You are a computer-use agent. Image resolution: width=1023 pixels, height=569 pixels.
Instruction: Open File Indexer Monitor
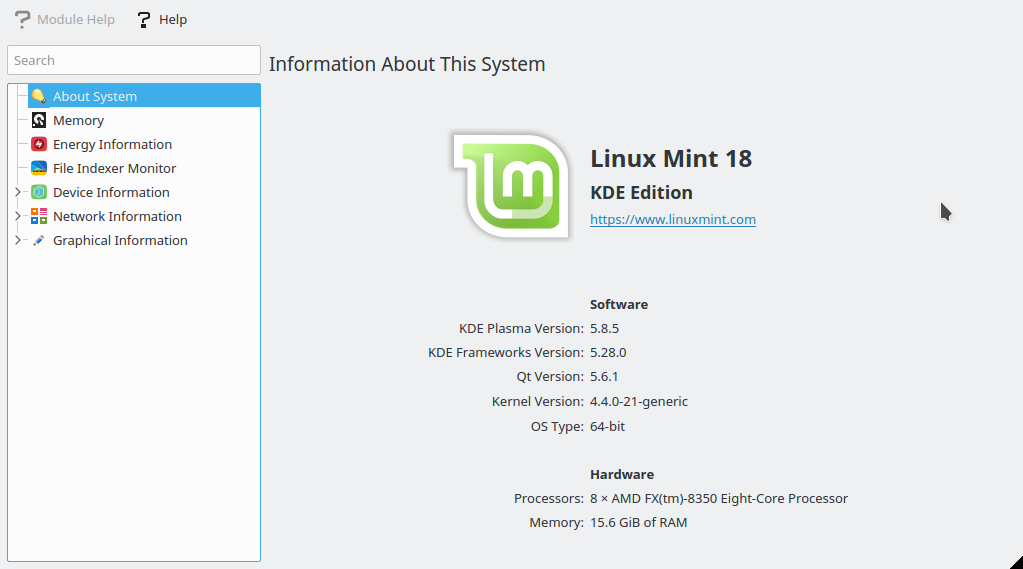[x=114, y=168]
